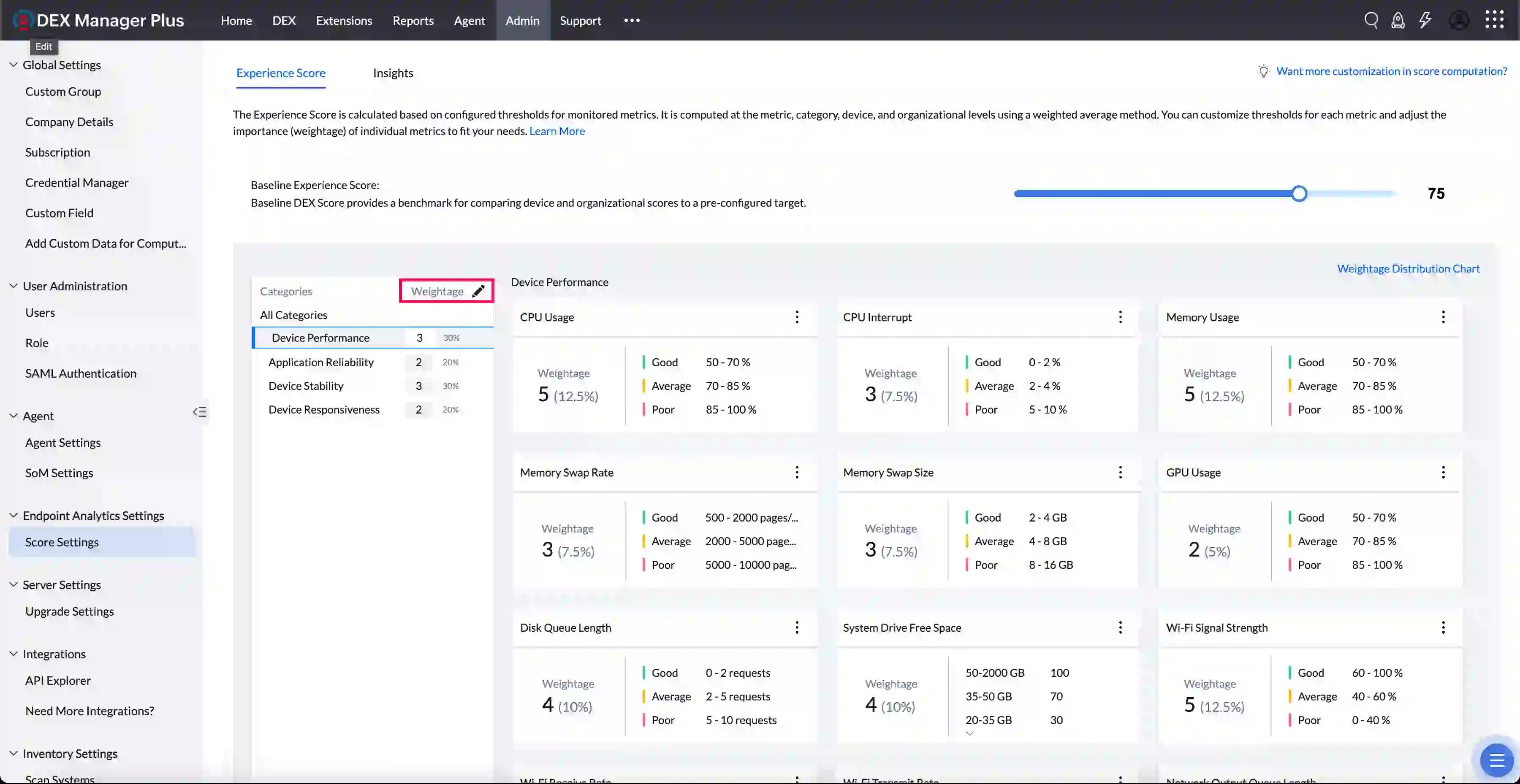Click the search icon in top bar
This screenshot has width=1520, height=784.
point(1371,21)
